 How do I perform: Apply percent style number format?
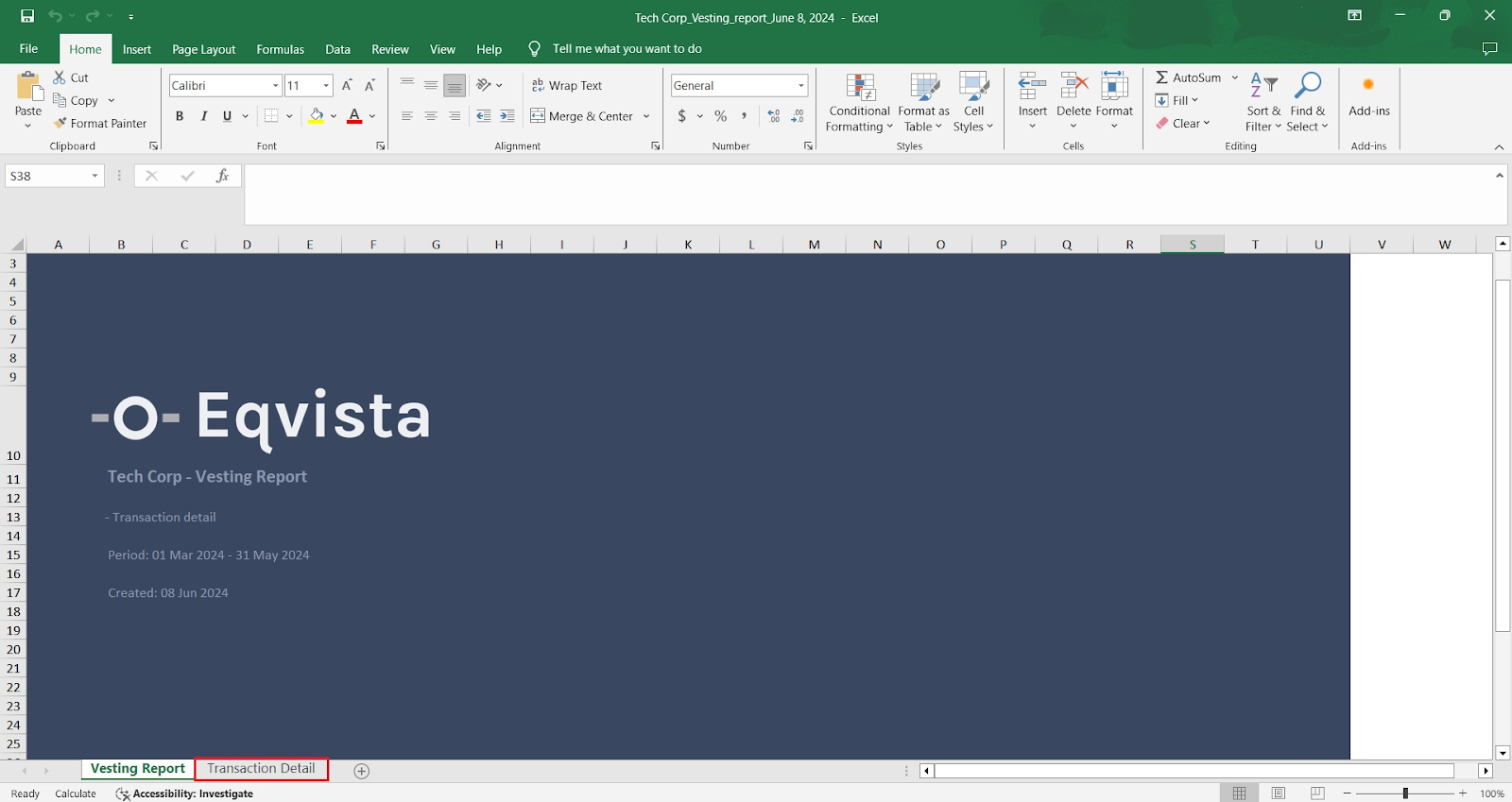click(721, 115)
